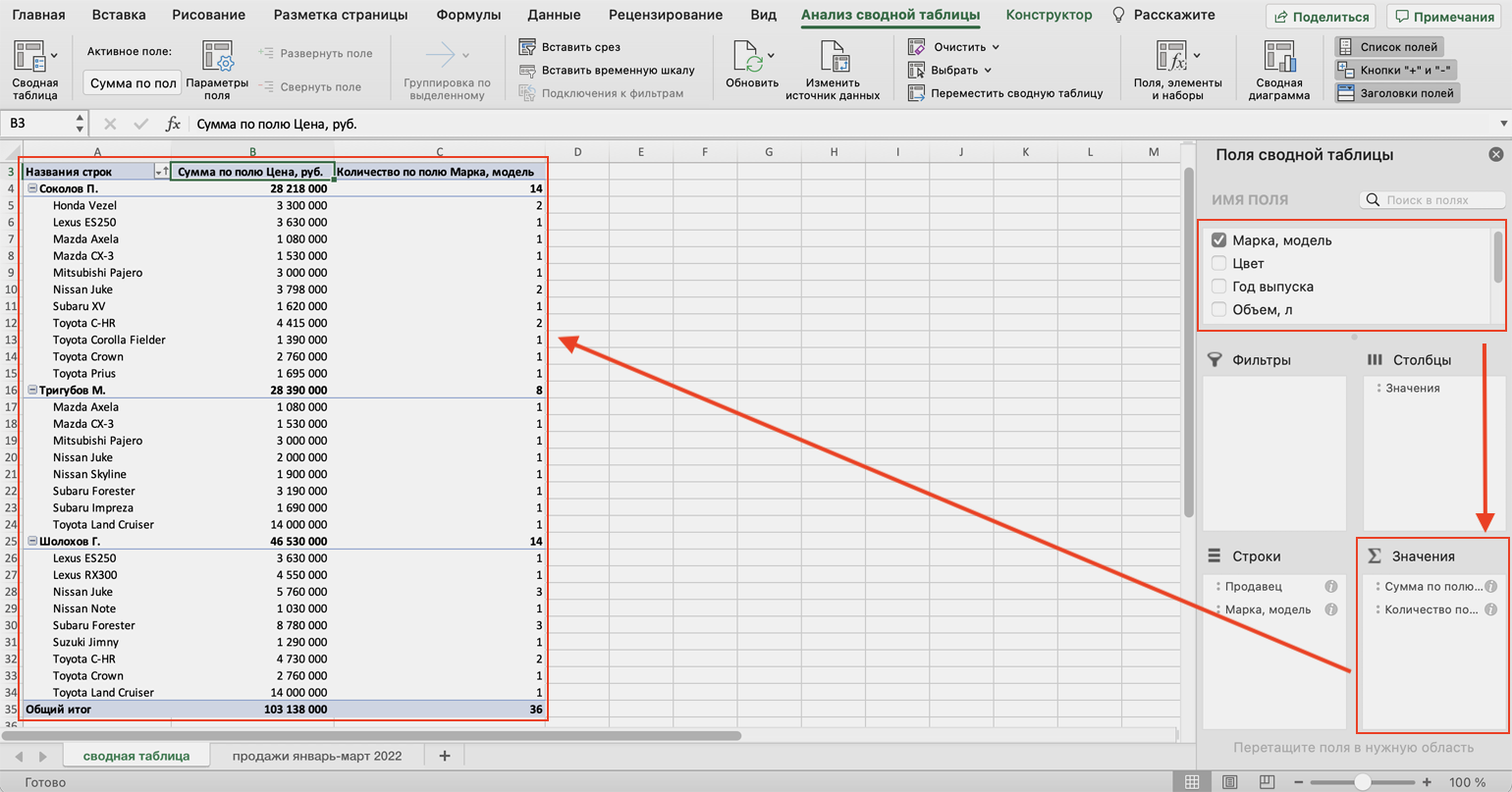Viewport: 1512px width, 792px height.
Task: Click the Insert Slicer (Вставить срез) icon
Action: click(527, 47)
